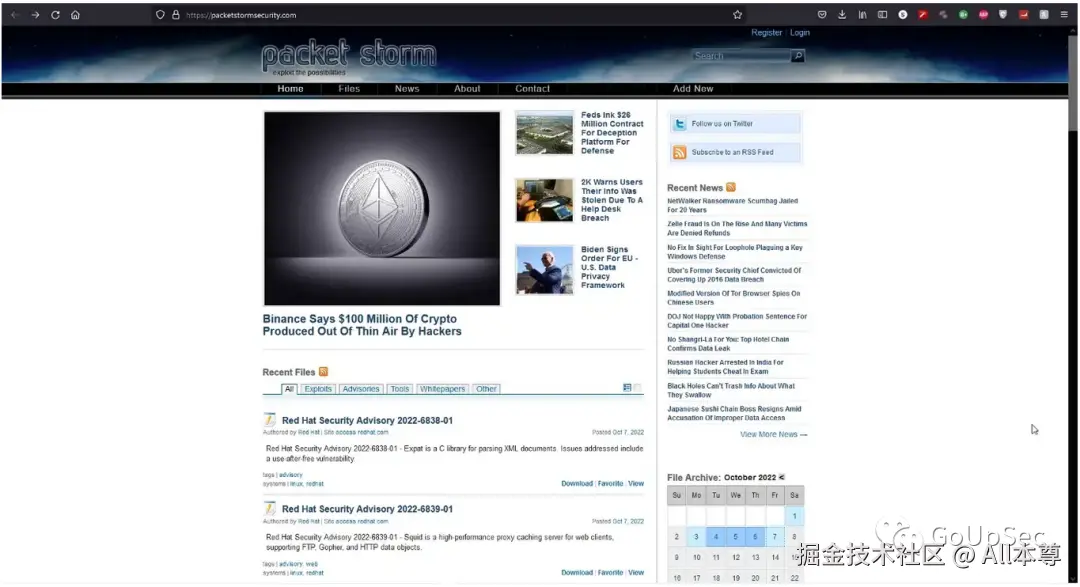Open the pink ABP extension icon
The width and height of the screenshot is (1080, 587).
pyautogui.click(x=983, y=14)
